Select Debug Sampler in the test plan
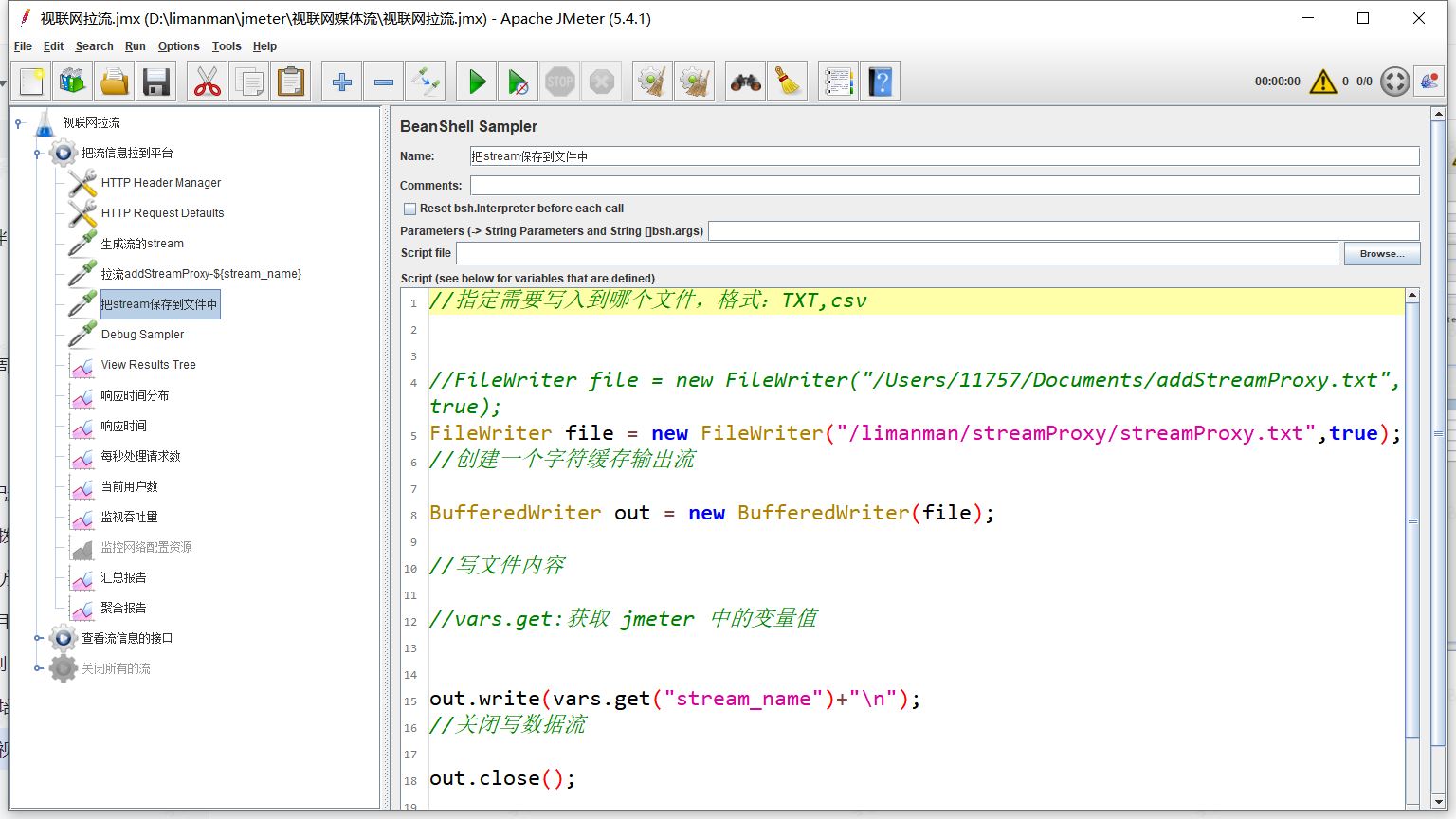 142,335
